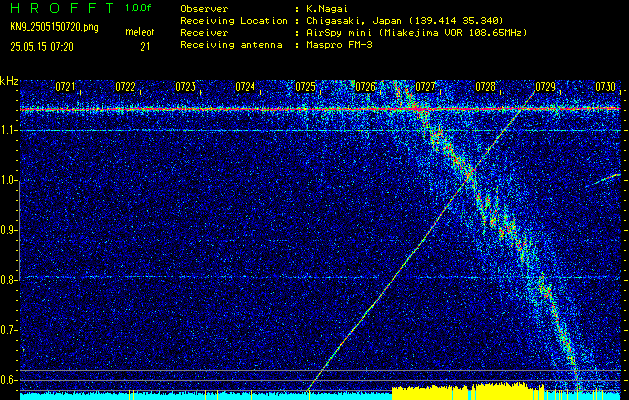Click the 1.1 kHz axis label

coord(7,130)
